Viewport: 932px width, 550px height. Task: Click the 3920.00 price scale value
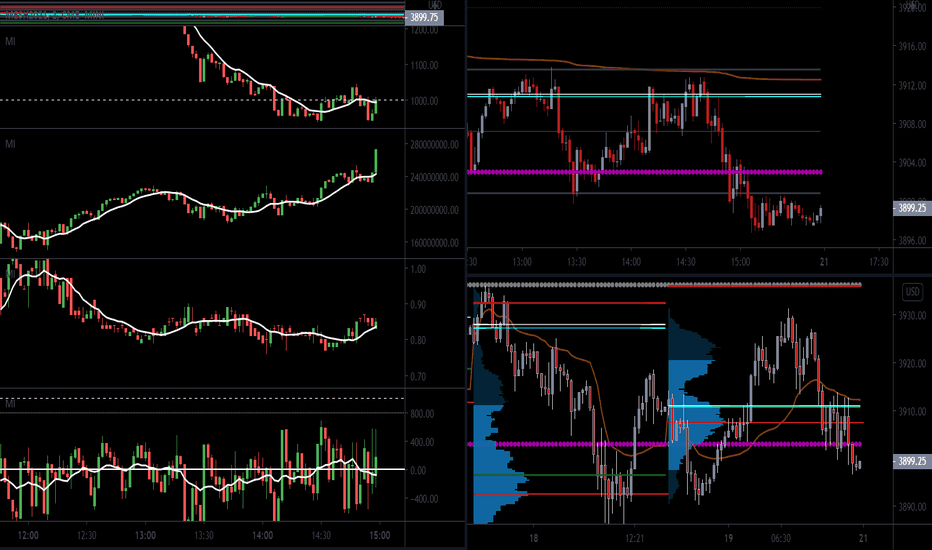(x=912, y=363)
